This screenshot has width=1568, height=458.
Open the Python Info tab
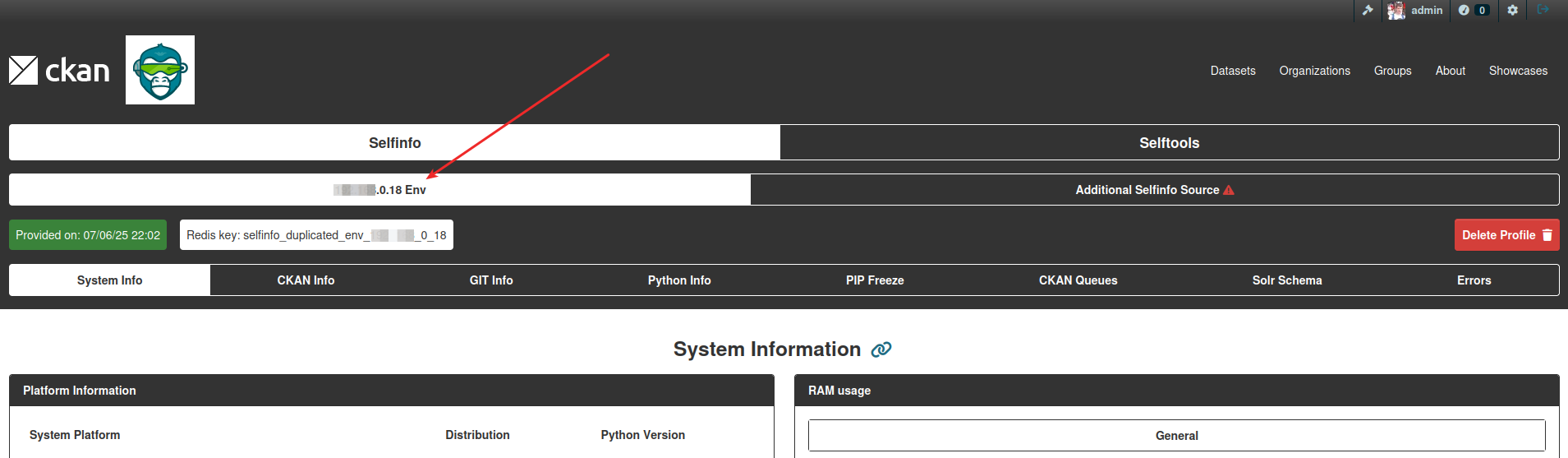tap(679, 280)
